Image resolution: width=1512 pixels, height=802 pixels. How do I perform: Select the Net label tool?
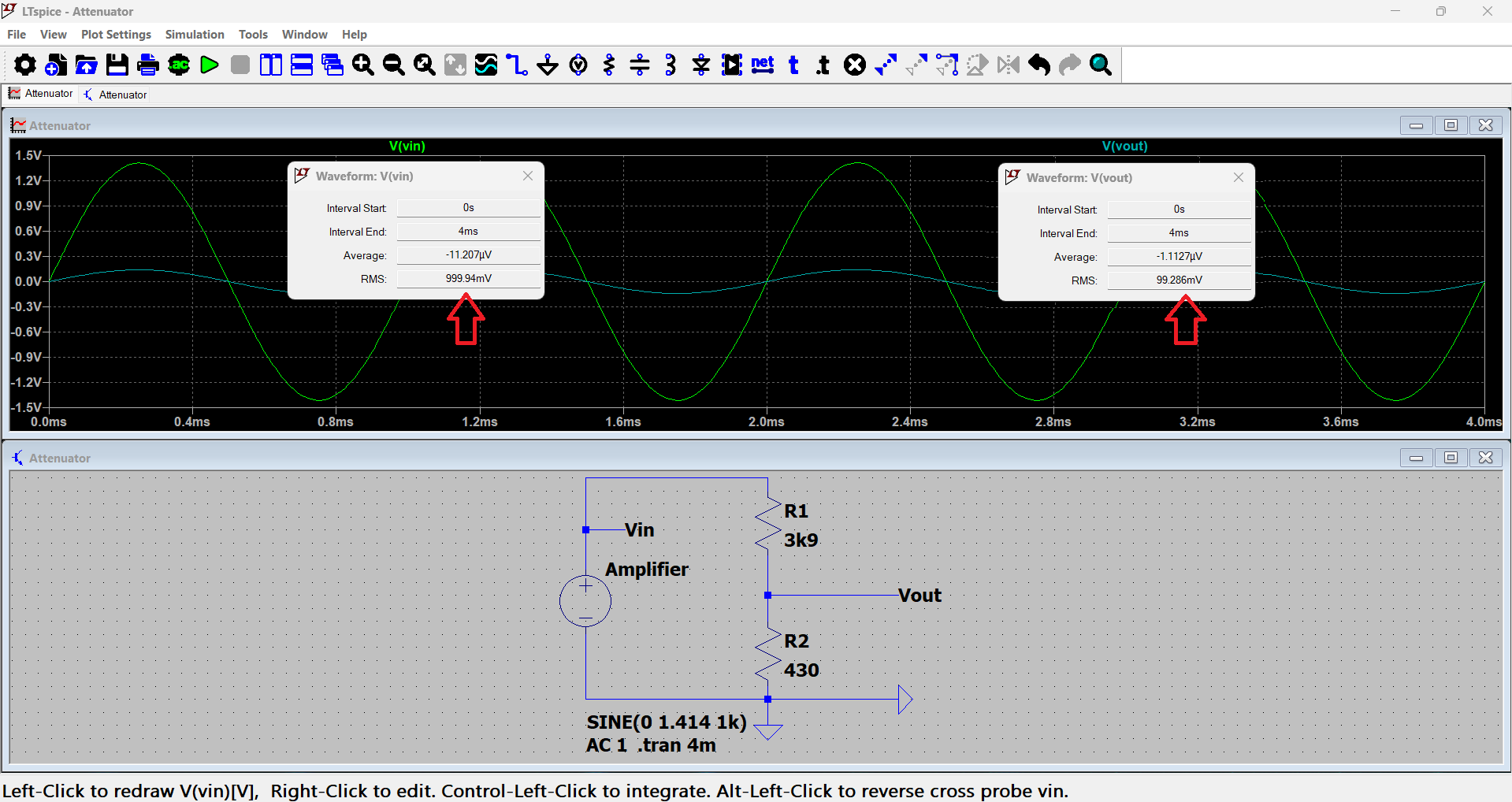763,65
